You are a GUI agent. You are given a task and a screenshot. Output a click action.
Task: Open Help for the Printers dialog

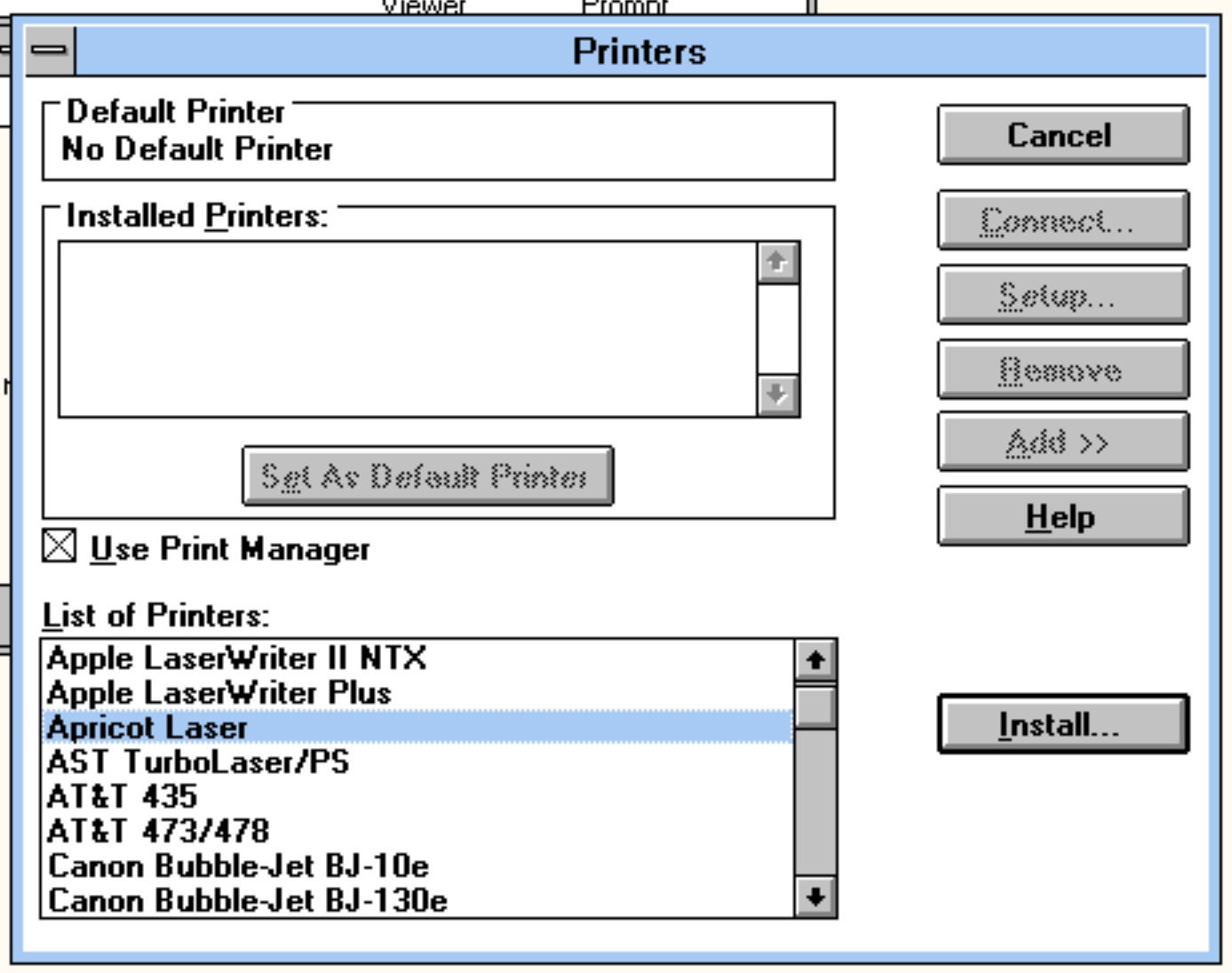coord(1062,516)
